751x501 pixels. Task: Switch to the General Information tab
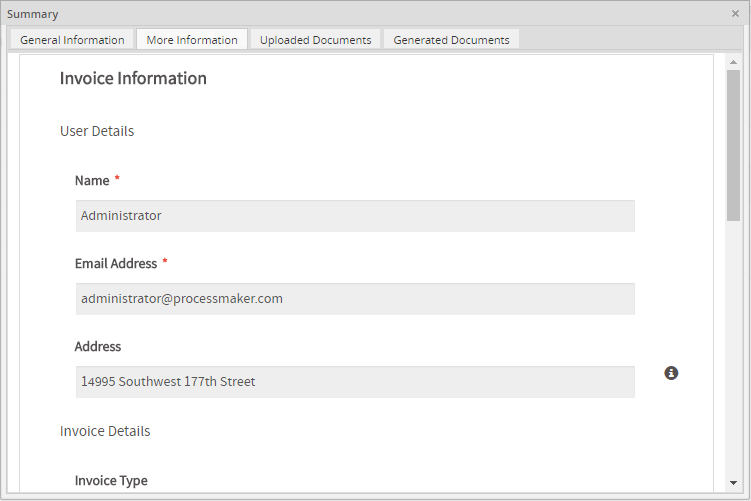click(x=72, y=40)
